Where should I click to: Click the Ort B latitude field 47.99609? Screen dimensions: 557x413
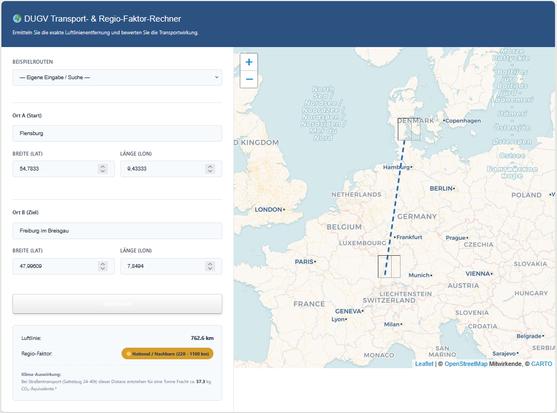pyautogui.click(x=64, y=266)
